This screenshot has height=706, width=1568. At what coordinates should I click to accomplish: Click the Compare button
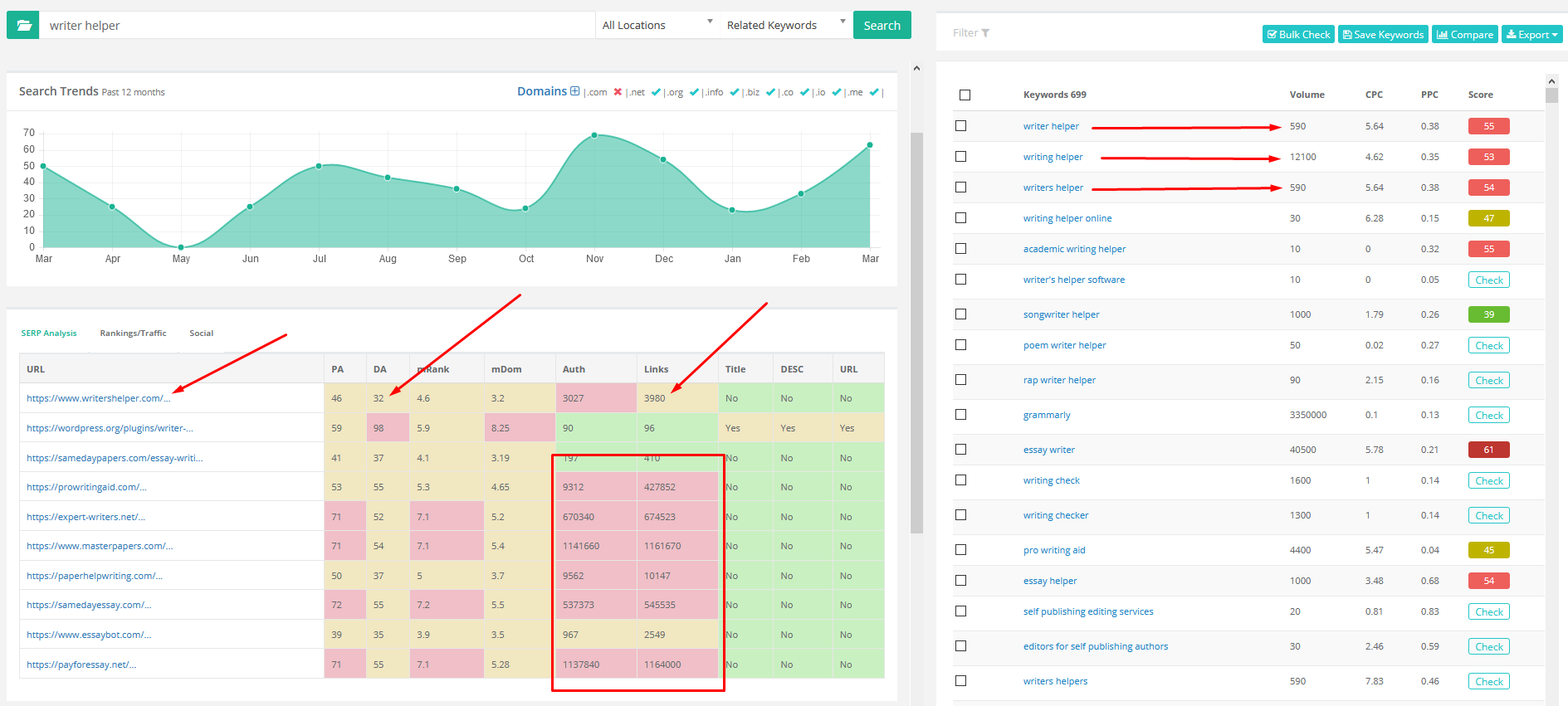[1464, 34]
